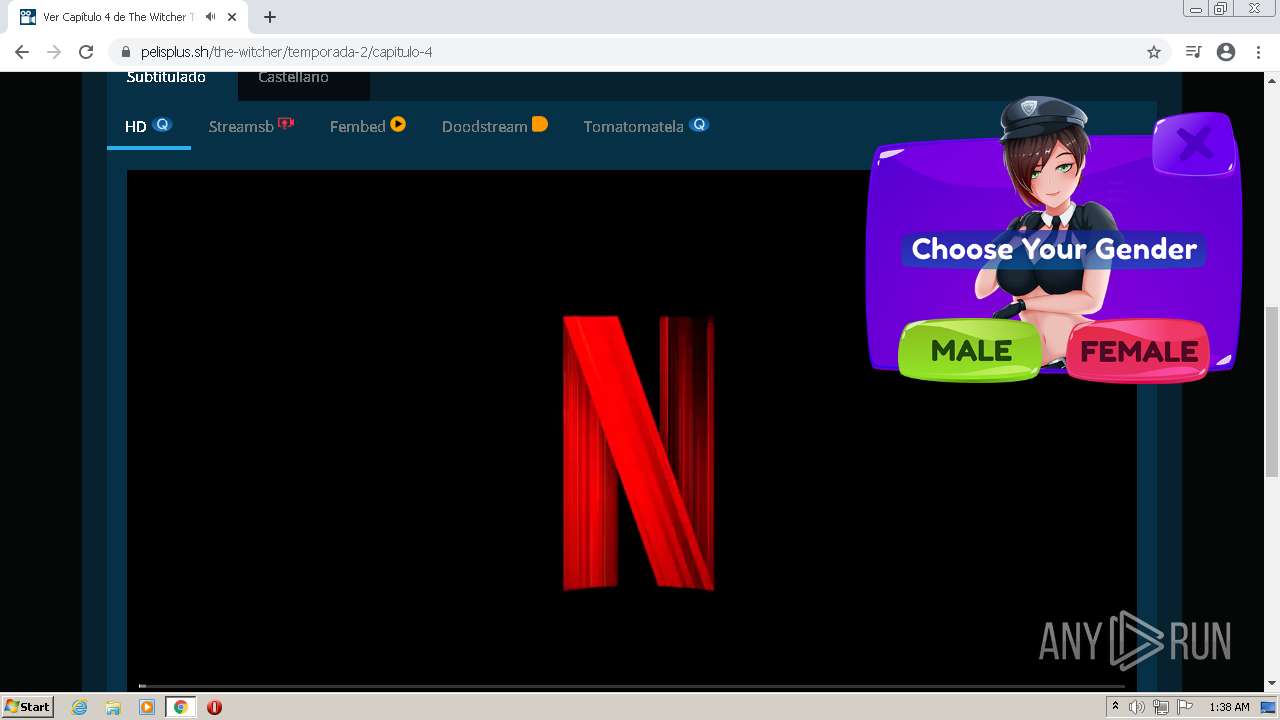Click the 1:38 AM system clock
Screen dimensions: 1280x720
(1229, 707)
